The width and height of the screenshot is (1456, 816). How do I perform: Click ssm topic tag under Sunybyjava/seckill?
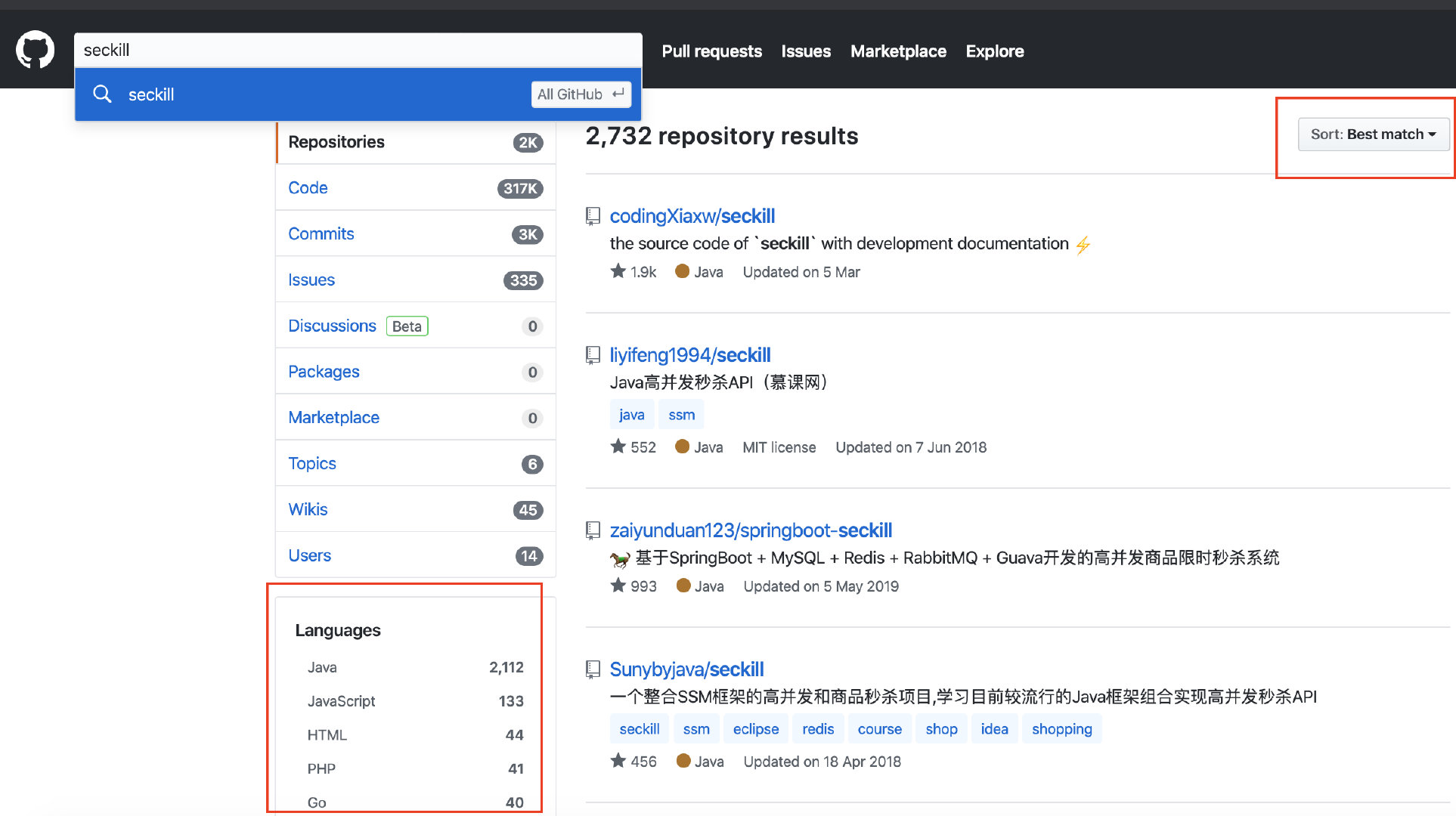point(696,729)
